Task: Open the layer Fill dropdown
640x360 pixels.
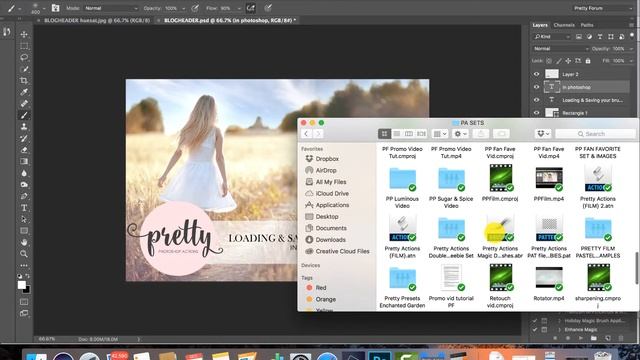Action: (x=631, y=61)
